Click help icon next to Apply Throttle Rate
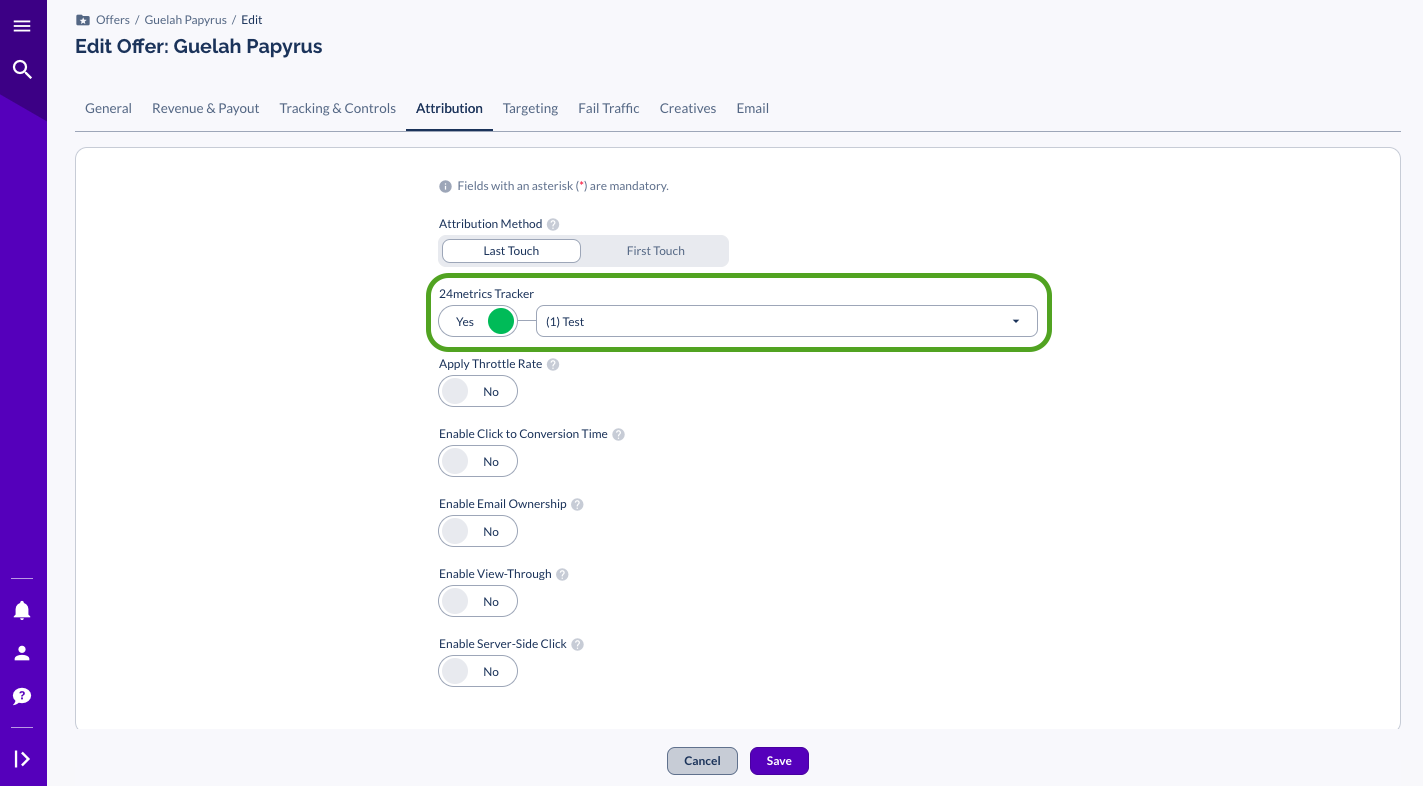Viewport: 1423px width, 786px height. point(553,364)
